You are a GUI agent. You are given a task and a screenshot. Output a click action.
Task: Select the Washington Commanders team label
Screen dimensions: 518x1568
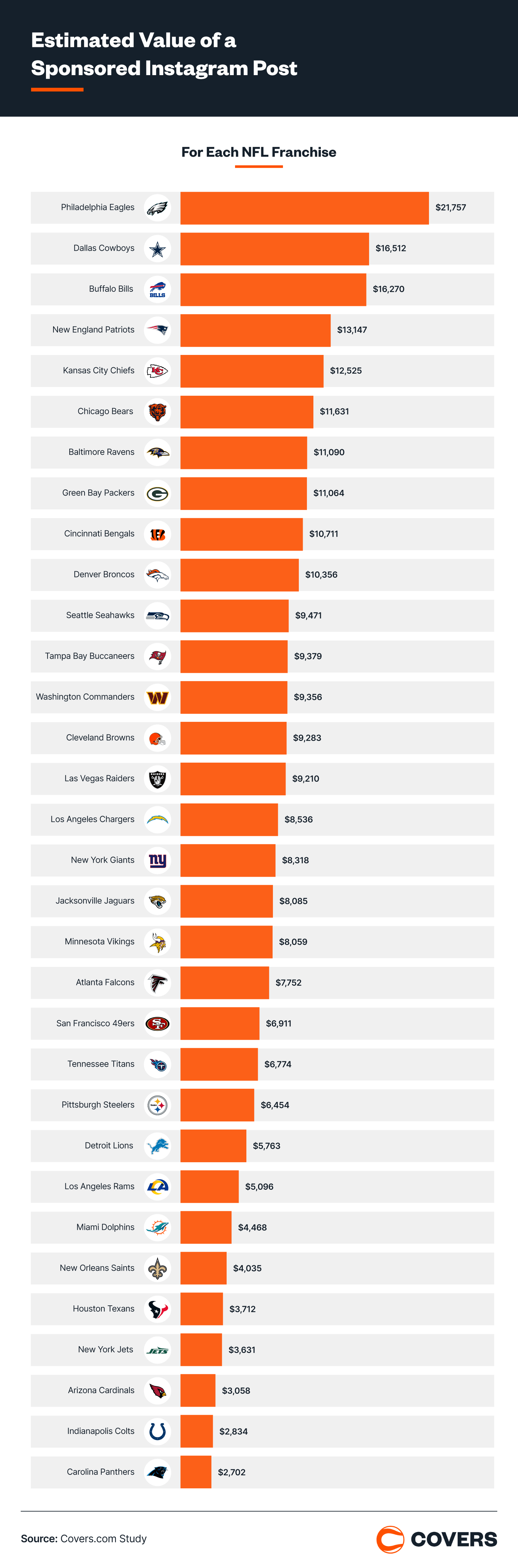(85, 697)
